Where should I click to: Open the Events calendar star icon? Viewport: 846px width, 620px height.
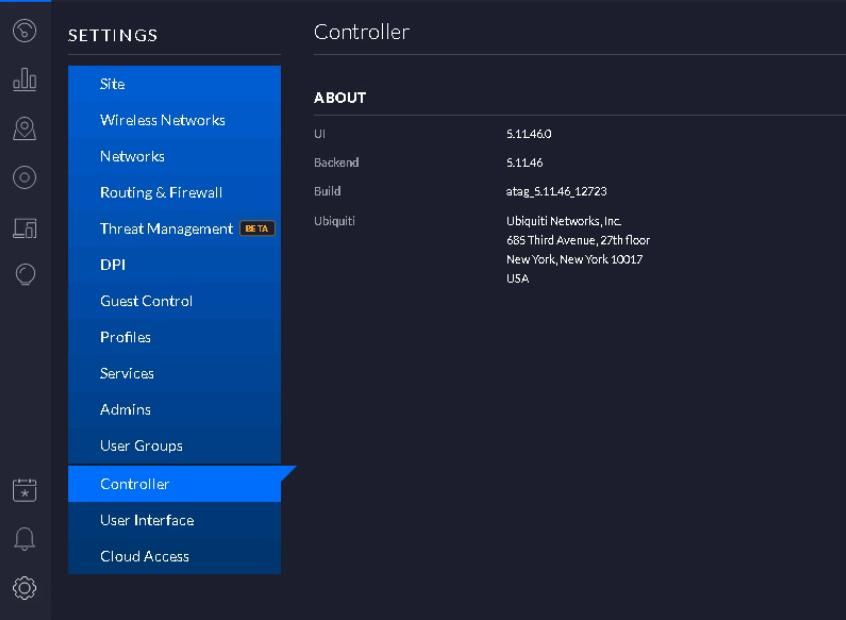point(24,490)
